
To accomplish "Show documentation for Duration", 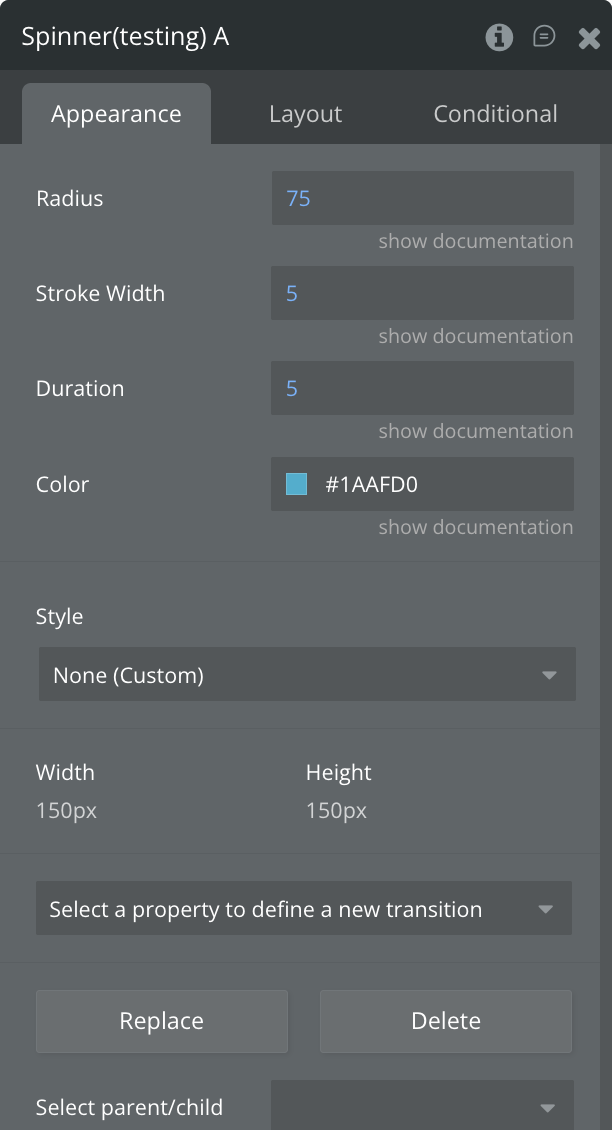I will point(475,431).
